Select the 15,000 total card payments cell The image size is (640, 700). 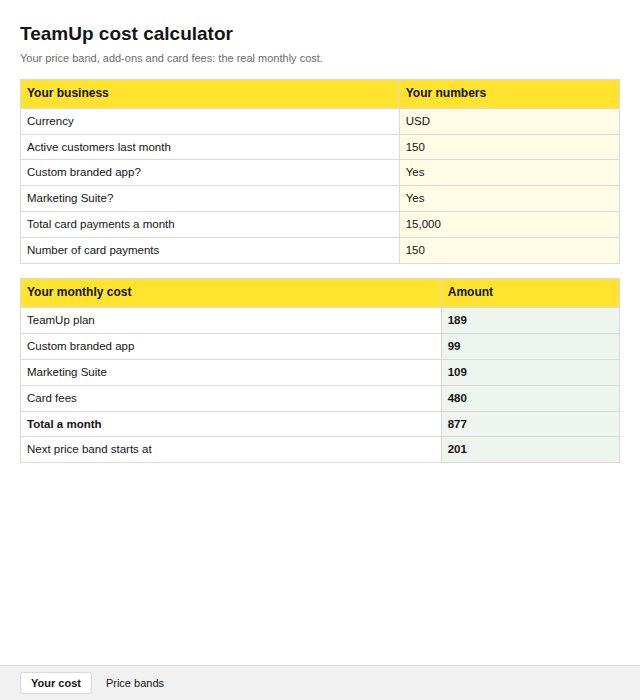click(x=509, y=225)
